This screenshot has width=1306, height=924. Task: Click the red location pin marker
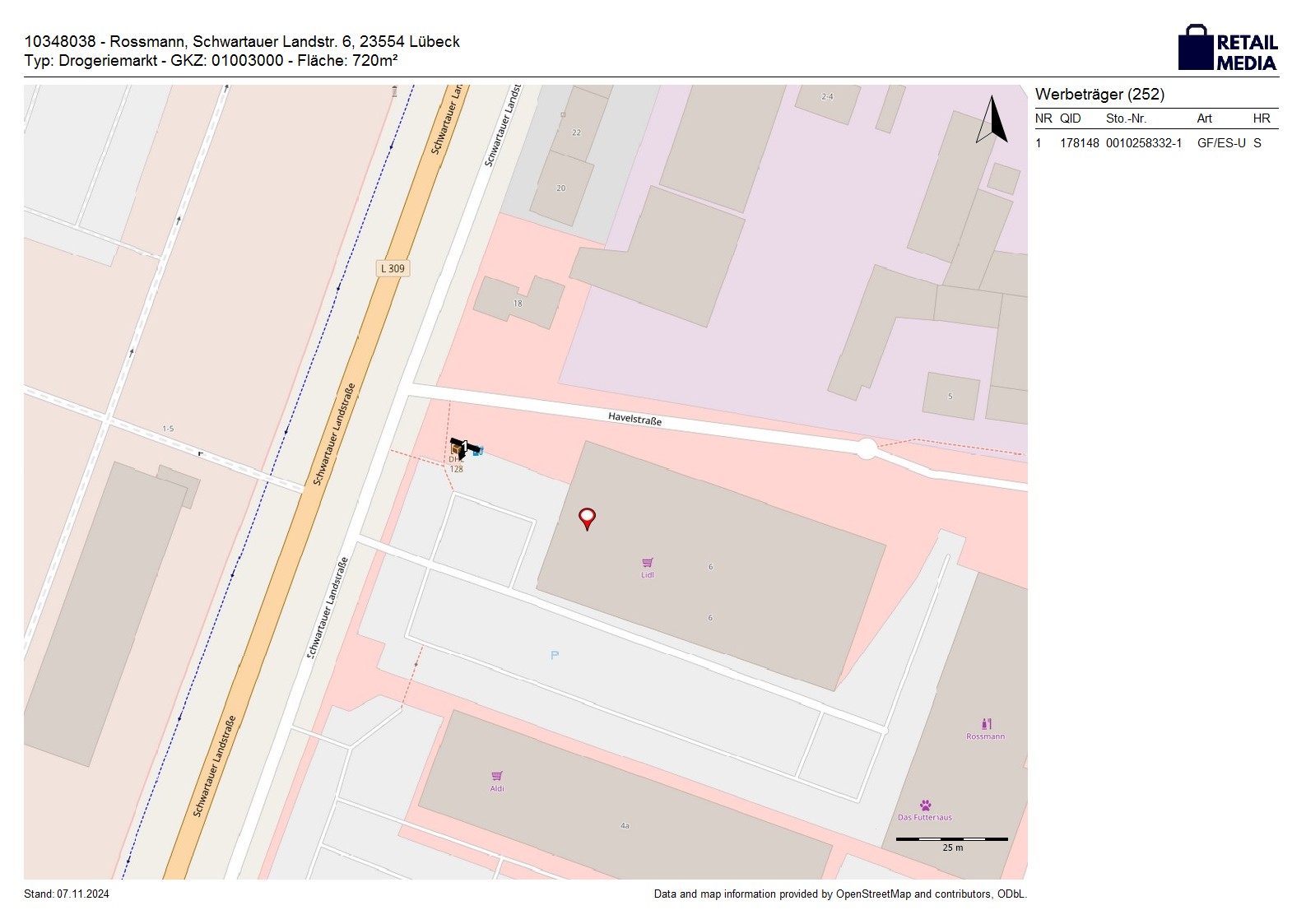pyautogui.click(x=587, y=518)
